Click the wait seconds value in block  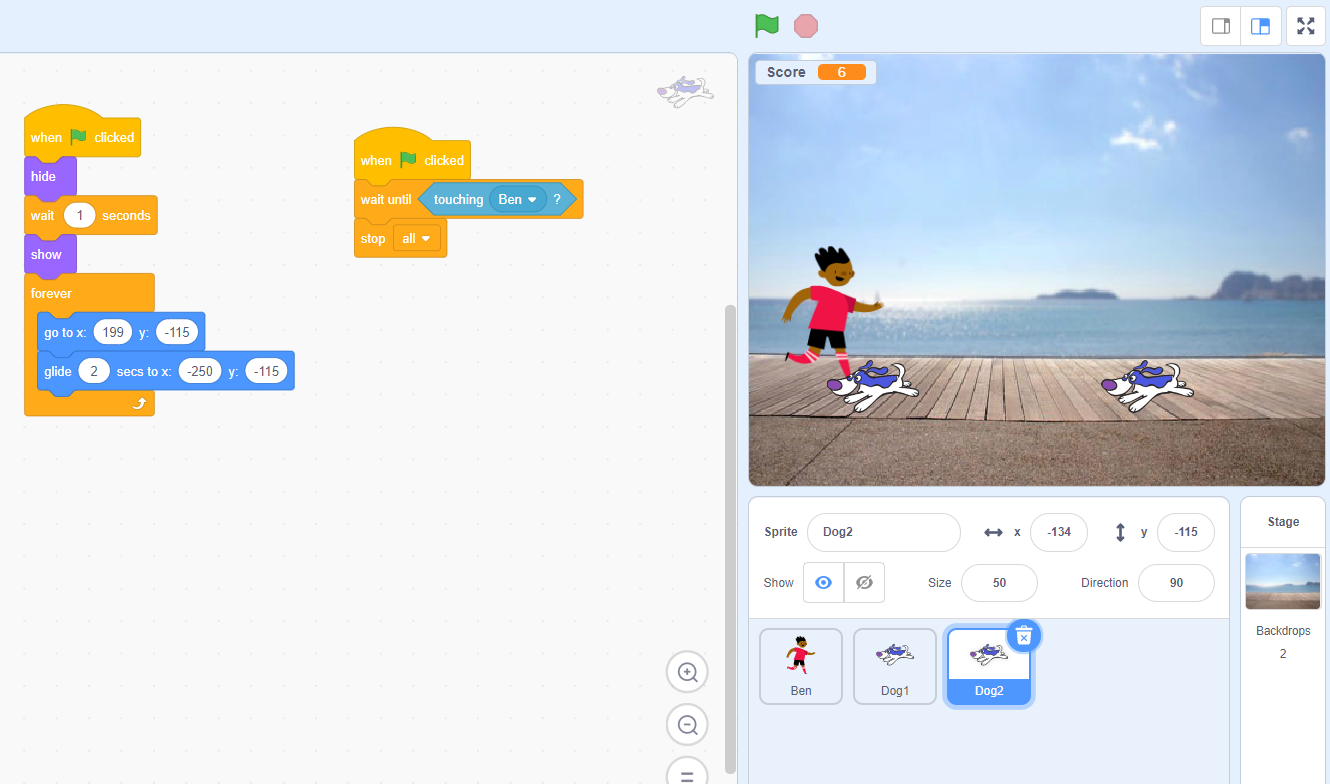(x=79, y=216)
